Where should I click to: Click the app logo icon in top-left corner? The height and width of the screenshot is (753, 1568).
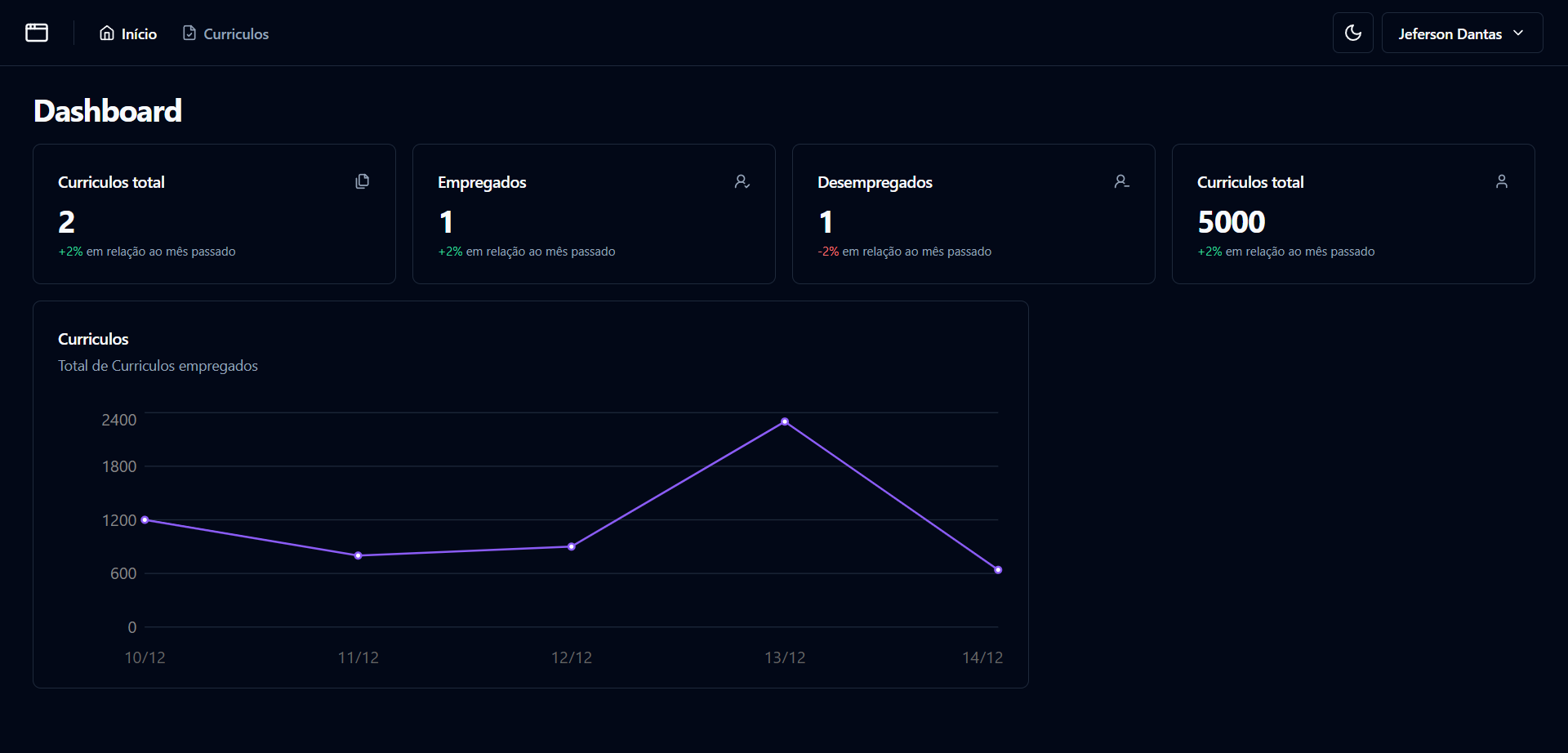click(x=37, y=33)
